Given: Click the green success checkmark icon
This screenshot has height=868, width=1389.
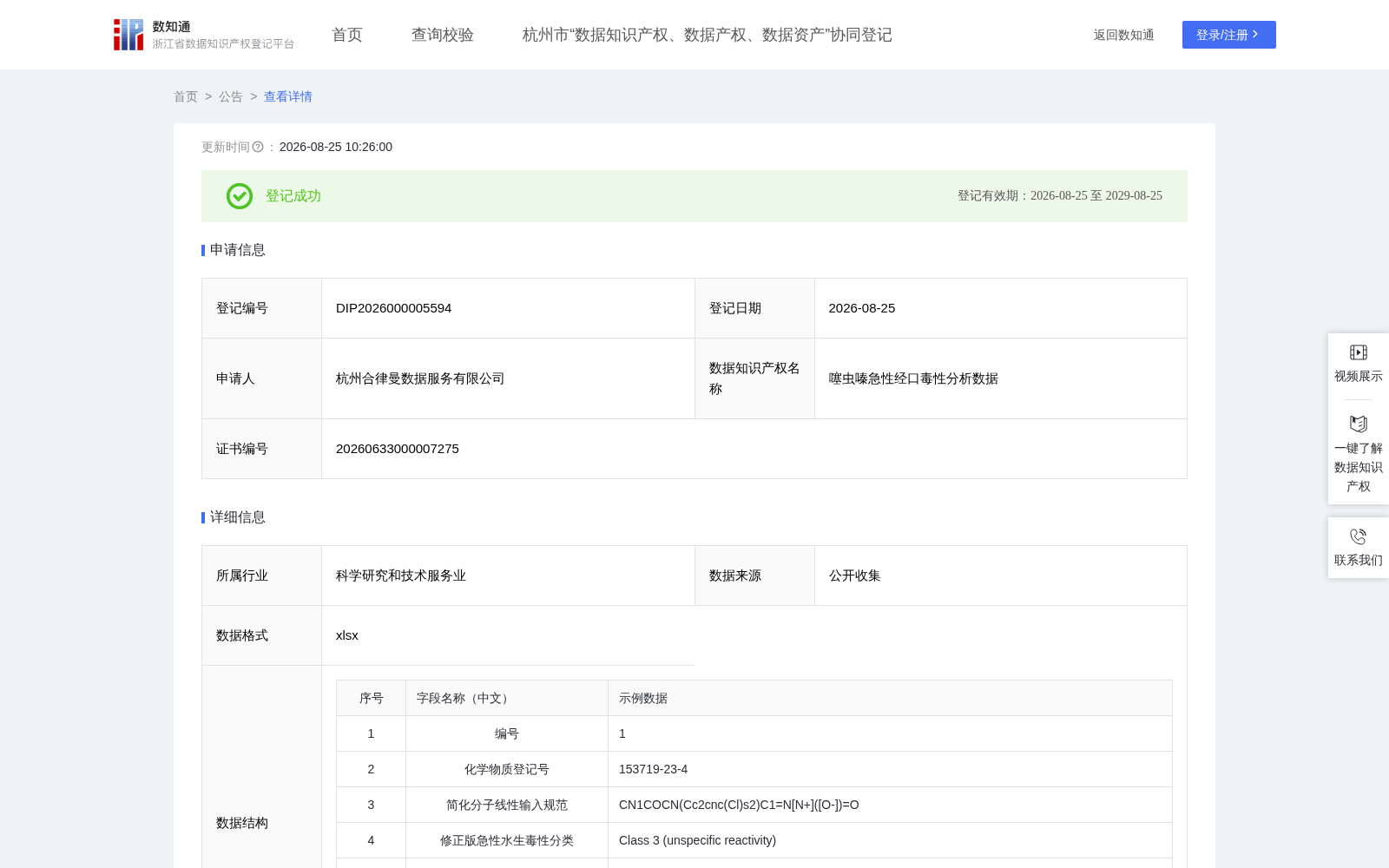Looking at the screenshot, I should tap(240, 196).
